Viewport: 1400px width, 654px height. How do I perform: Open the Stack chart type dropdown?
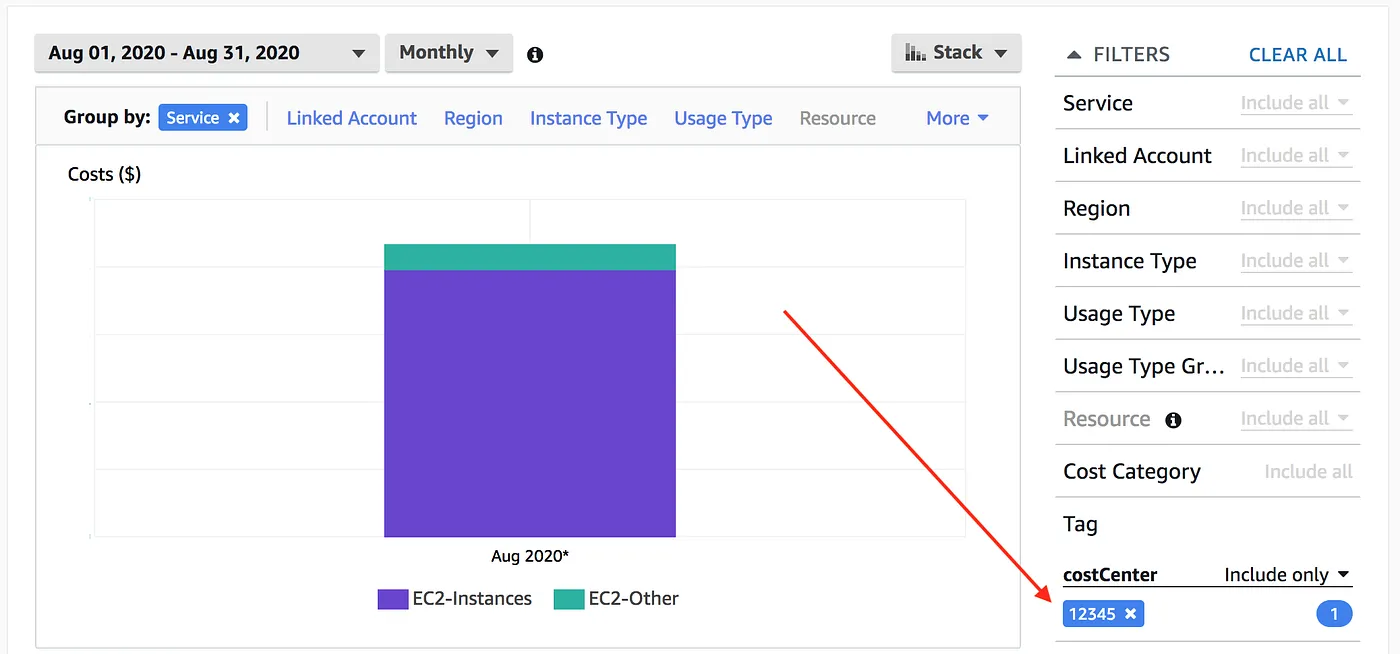click(956, 53)
